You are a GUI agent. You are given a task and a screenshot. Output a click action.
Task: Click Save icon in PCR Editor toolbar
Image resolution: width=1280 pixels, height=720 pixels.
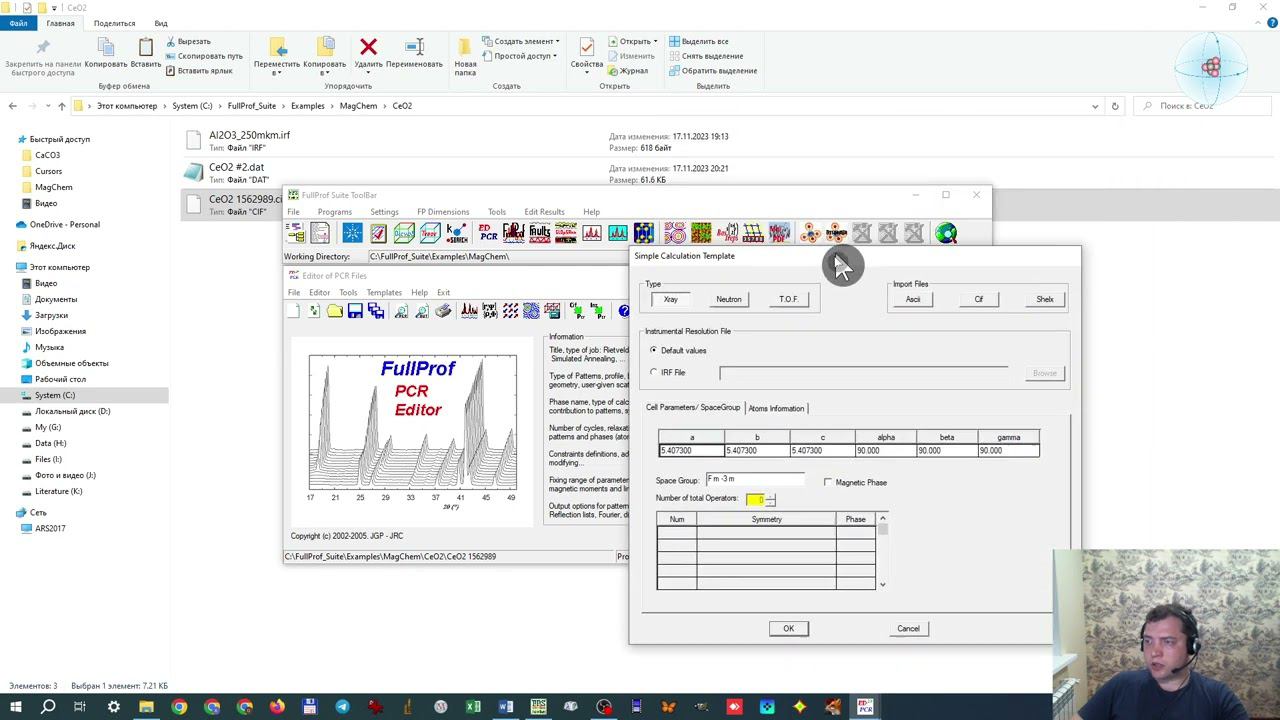point(355,311)
